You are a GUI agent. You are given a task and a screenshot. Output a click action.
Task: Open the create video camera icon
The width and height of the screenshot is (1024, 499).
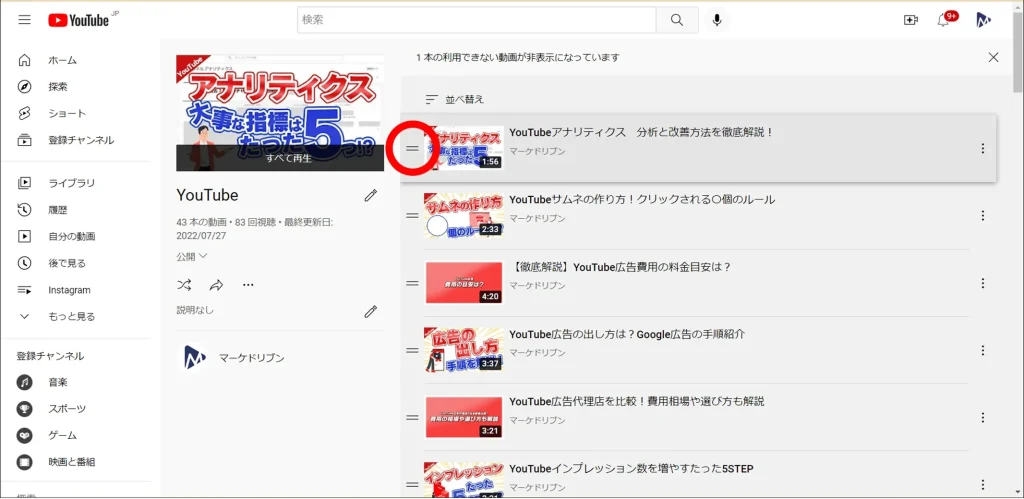click(x=910, y=20)
